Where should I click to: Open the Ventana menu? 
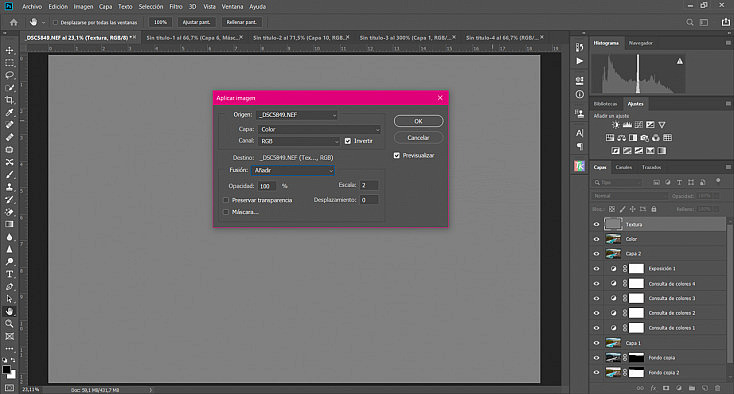coord(232,7)
